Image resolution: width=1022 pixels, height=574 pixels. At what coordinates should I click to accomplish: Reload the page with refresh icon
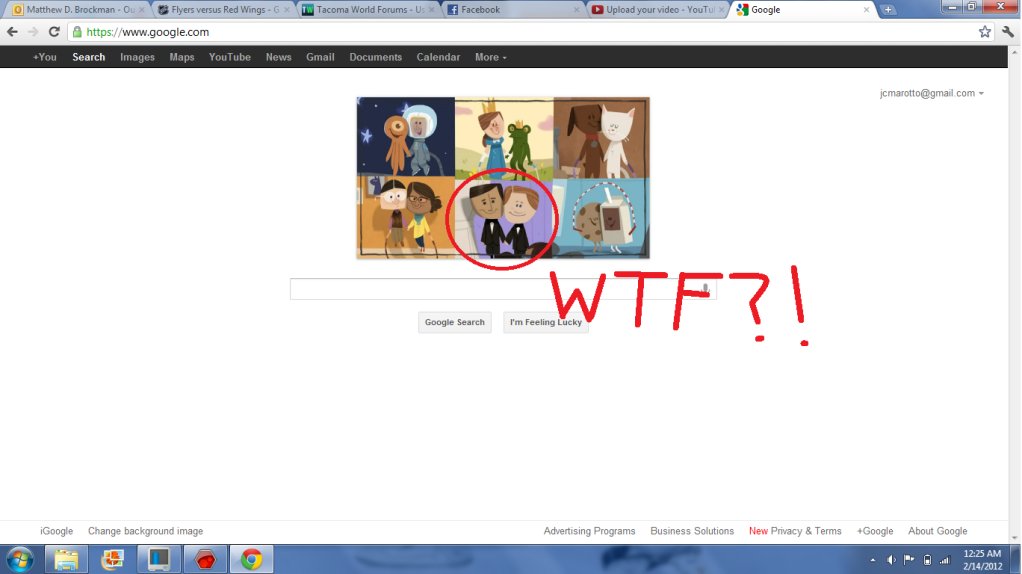(x=54, y=32)
